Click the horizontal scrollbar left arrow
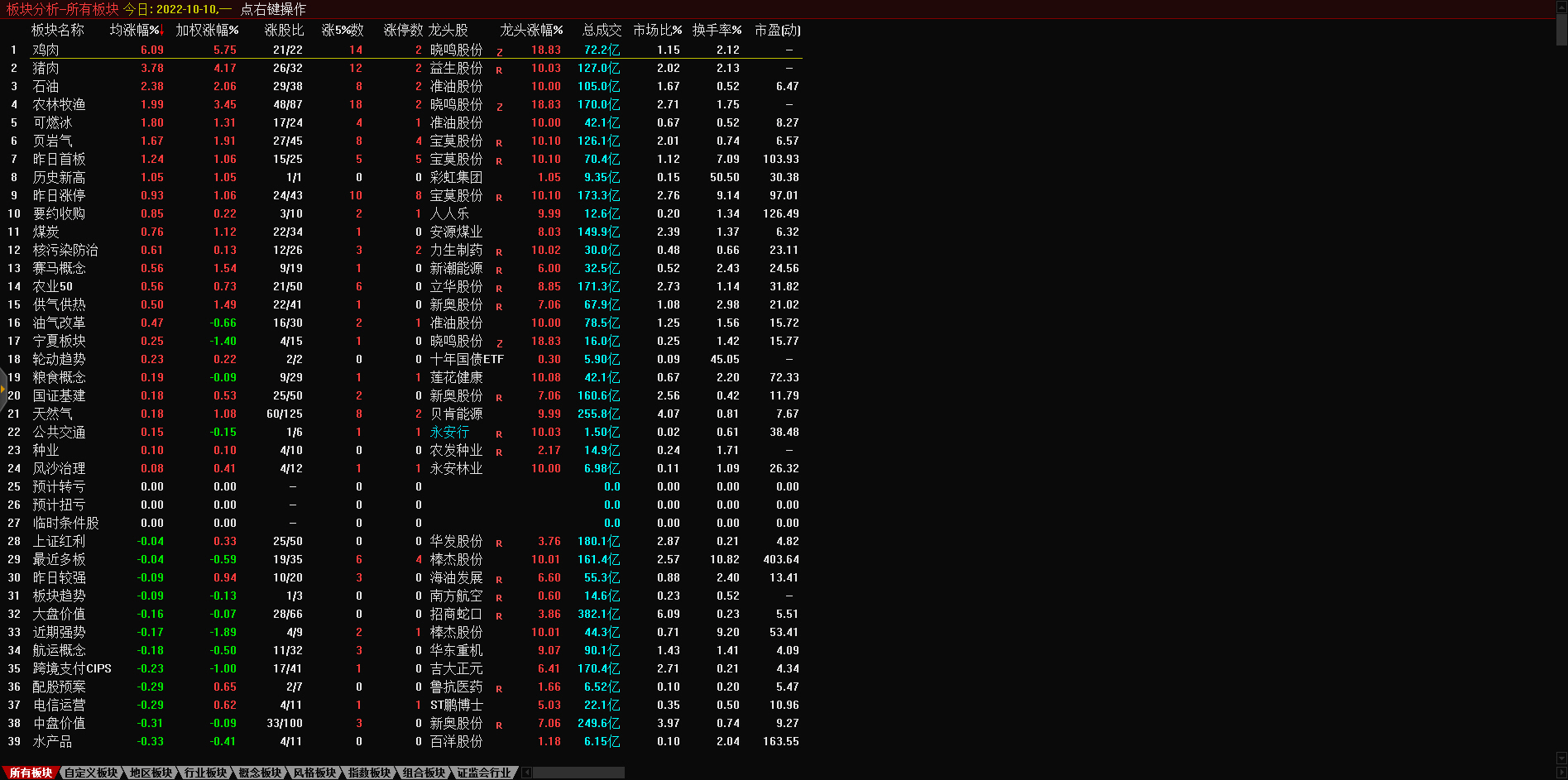Screen dimensions: 1568x780 pyautogui.click(x=527, y=773)
